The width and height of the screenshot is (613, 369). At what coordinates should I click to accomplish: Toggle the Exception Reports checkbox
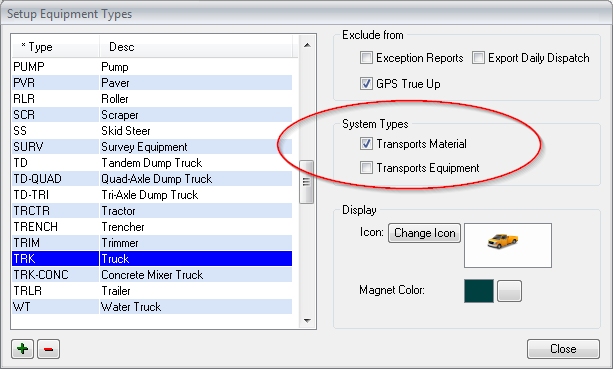click(366, 58)
